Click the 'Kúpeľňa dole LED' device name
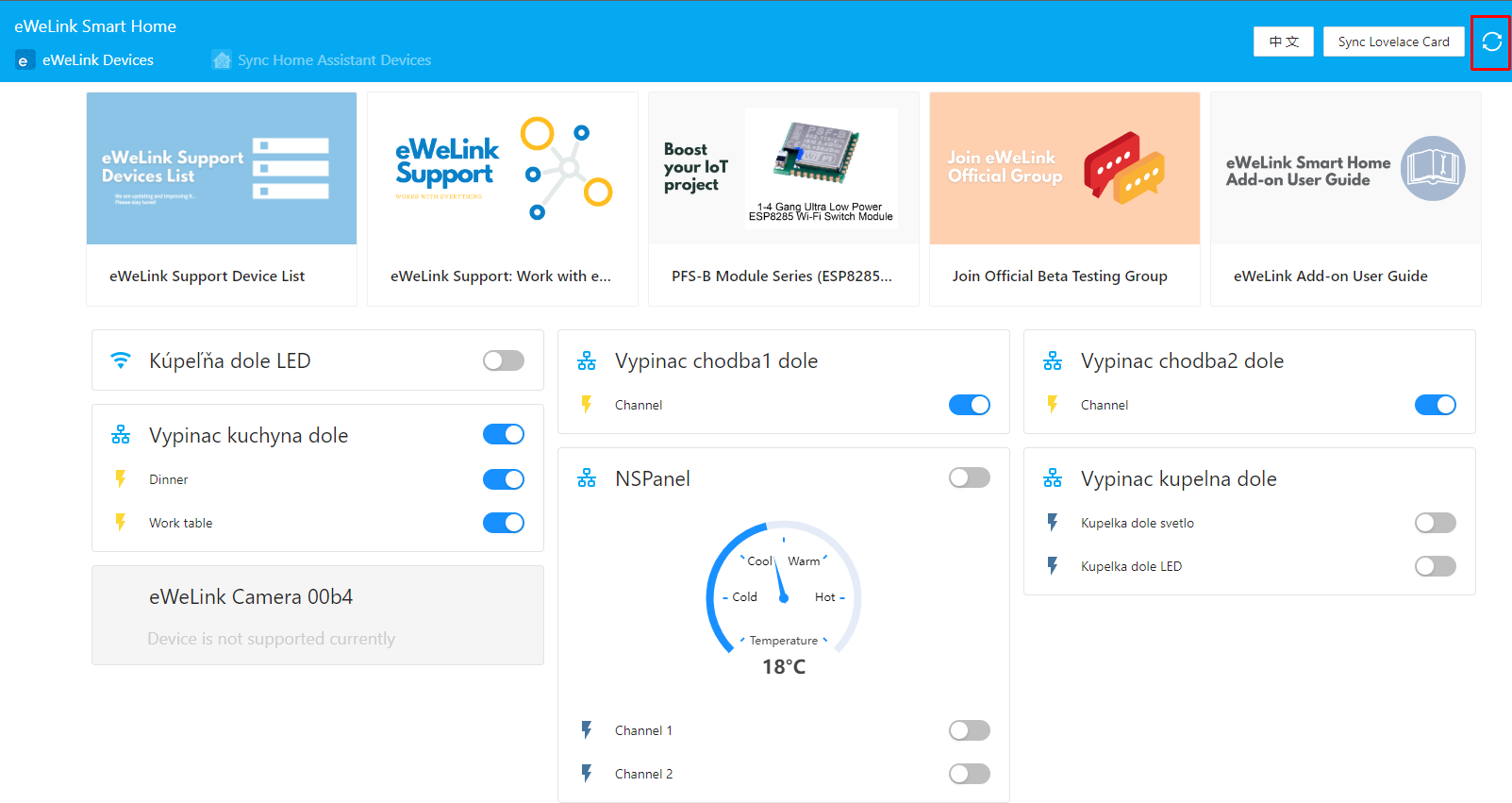The width and height of the screenshot is (1512, 803). click(x=230, y=360)
